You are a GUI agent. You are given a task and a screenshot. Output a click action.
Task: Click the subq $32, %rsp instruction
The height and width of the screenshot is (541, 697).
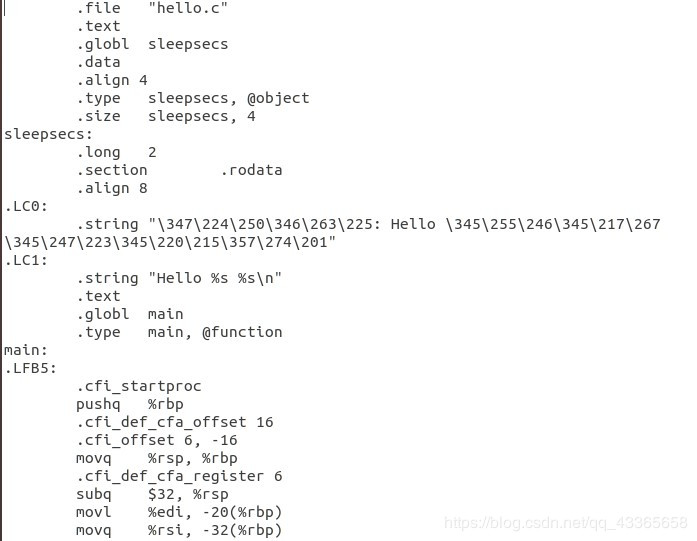(152, 494)
